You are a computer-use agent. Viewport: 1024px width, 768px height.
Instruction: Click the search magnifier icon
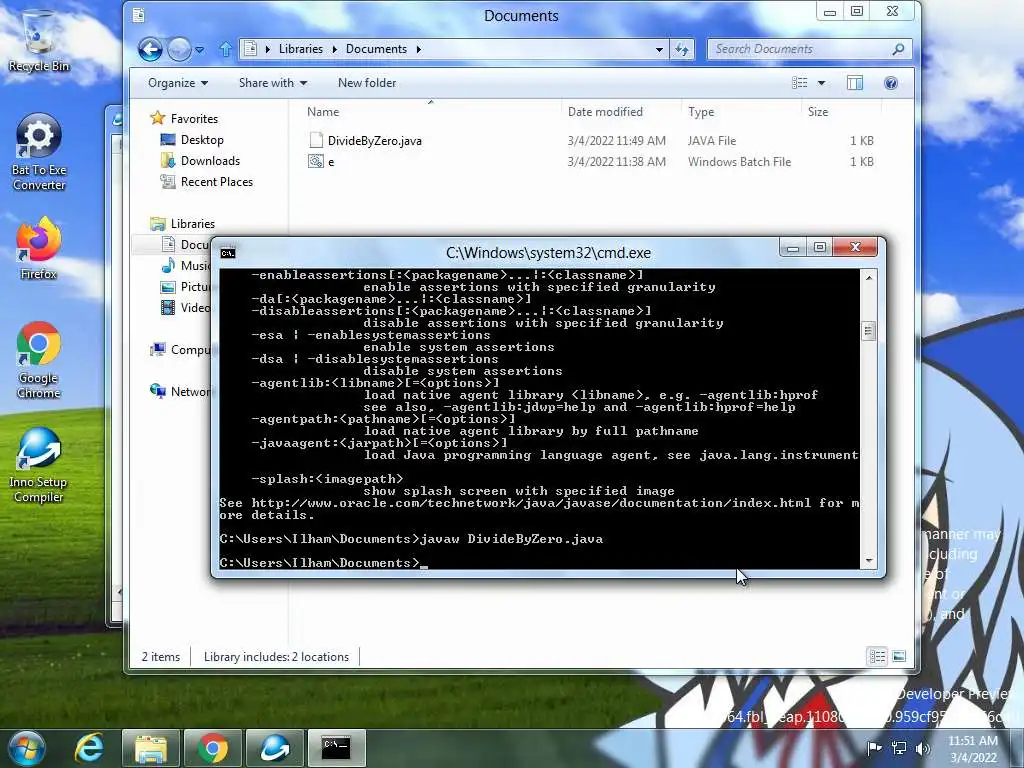(899, 49)
